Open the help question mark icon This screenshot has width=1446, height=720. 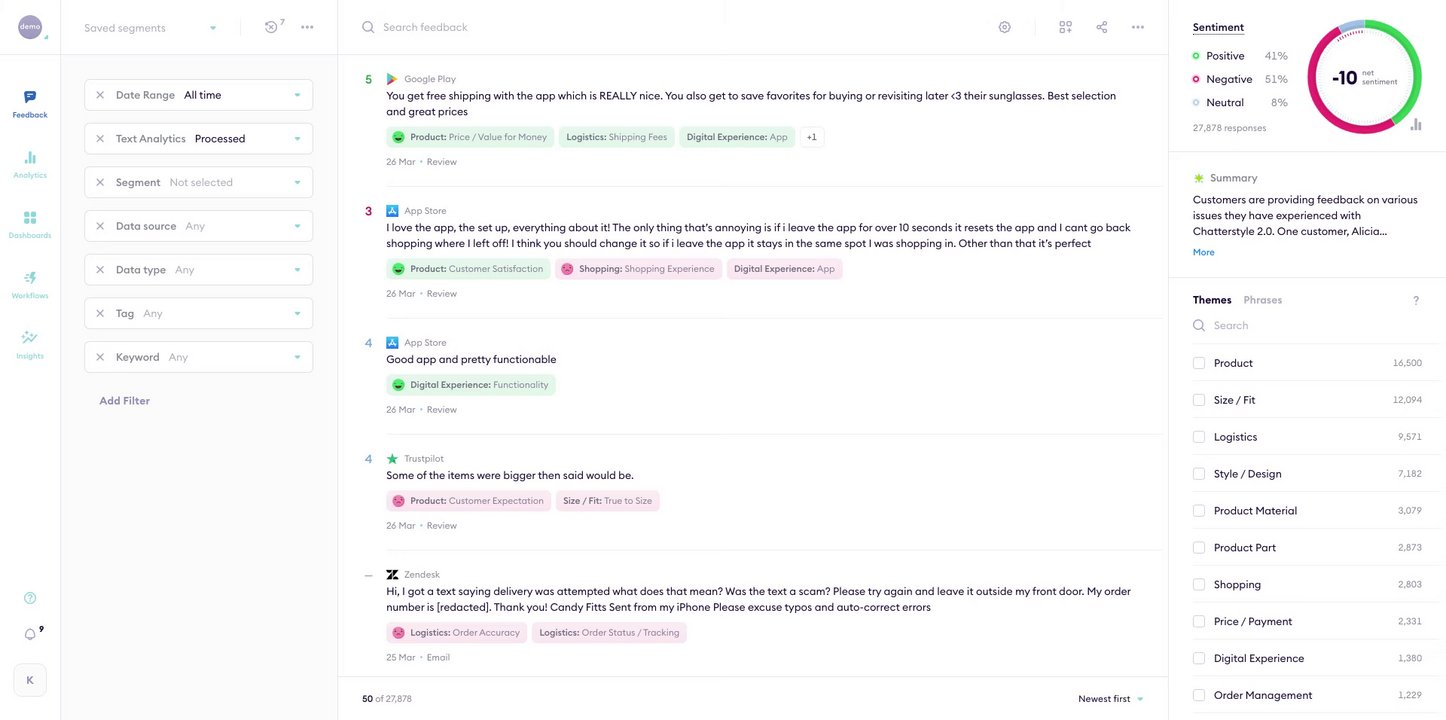[x=30, y=598]
